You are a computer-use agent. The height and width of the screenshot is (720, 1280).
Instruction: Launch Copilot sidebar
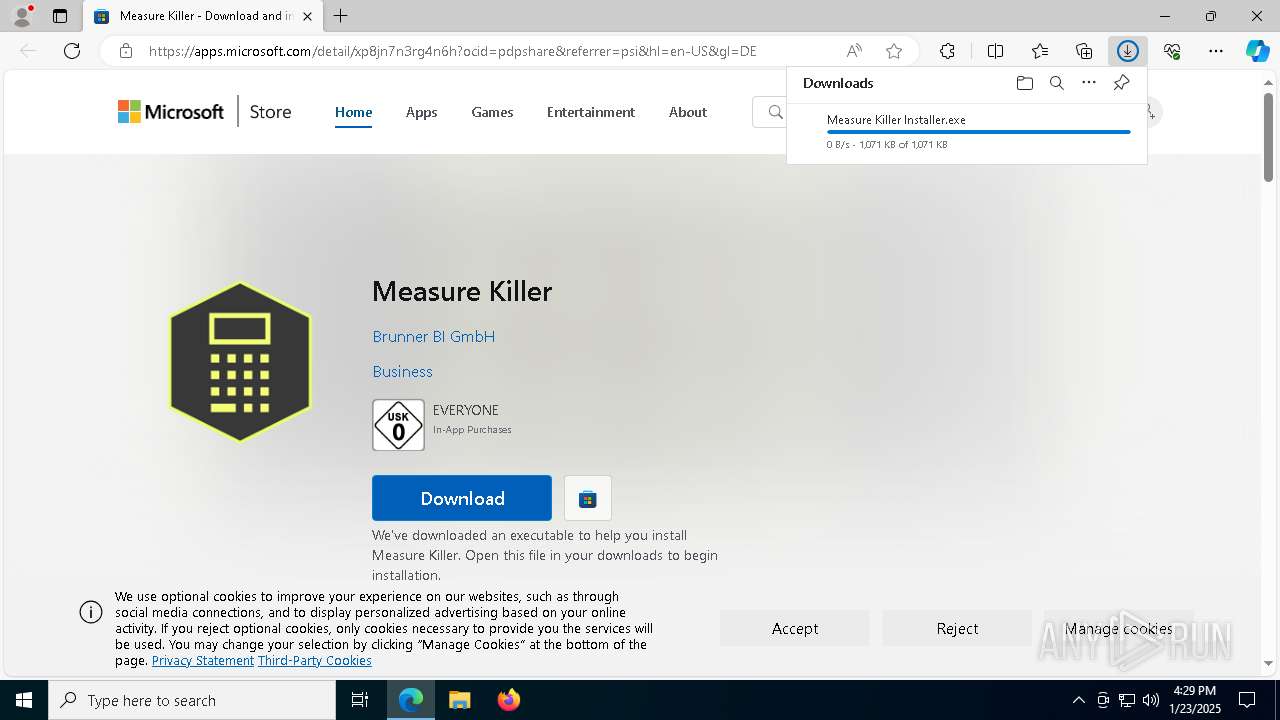point(1257,51)
